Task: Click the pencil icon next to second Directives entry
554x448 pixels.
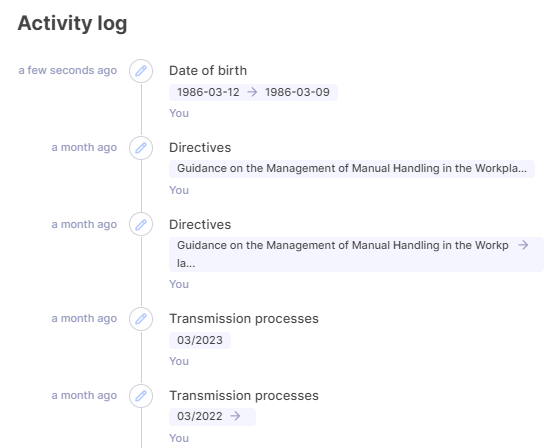Action: click(141, 224)
